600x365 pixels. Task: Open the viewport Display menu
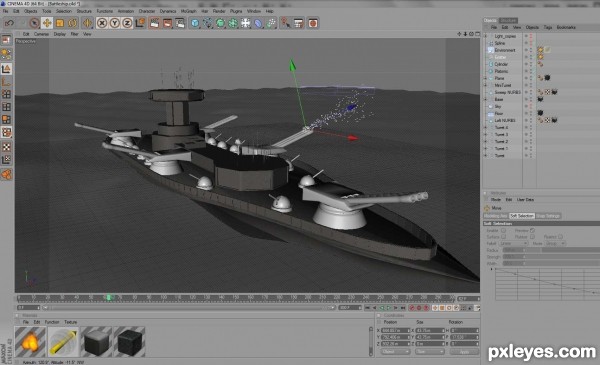pyautogui.click(x=59, y=34)
